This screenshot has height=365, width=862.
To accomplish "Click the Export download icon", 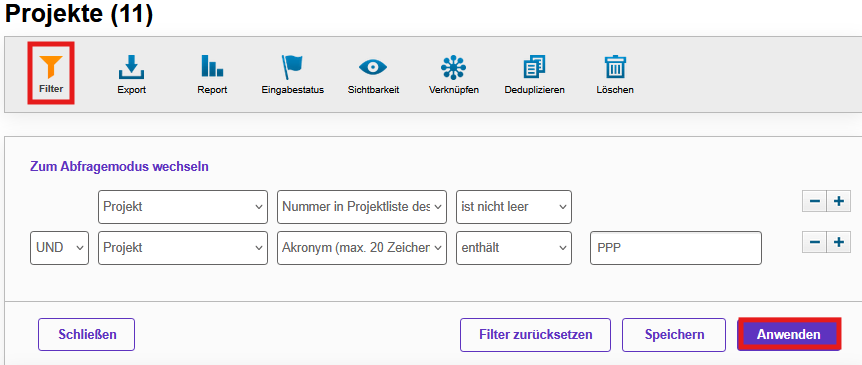I will pos(131,67).
